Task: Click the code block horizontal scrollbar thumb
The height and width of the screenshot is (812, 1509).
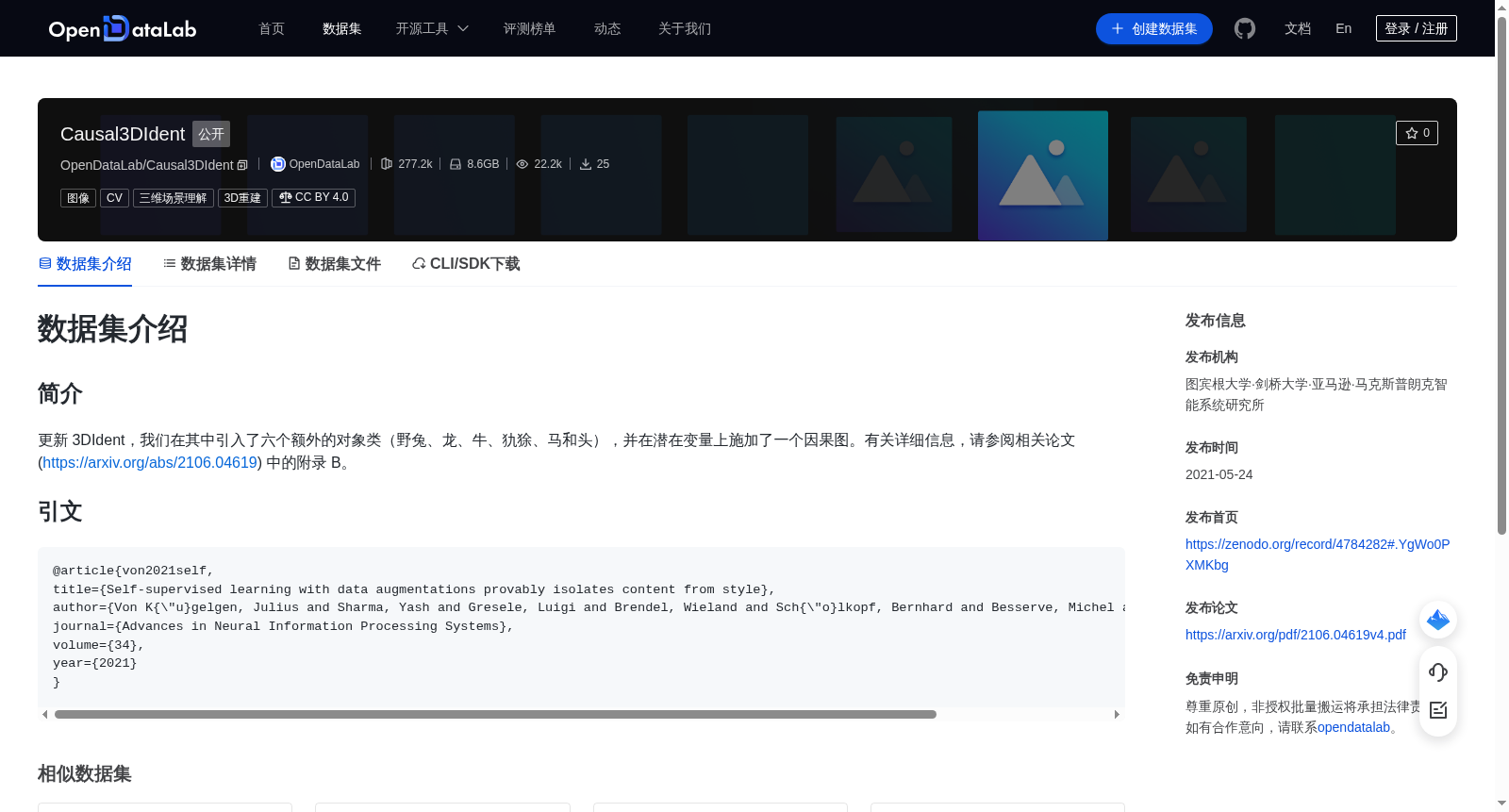Action: [495, 715]
